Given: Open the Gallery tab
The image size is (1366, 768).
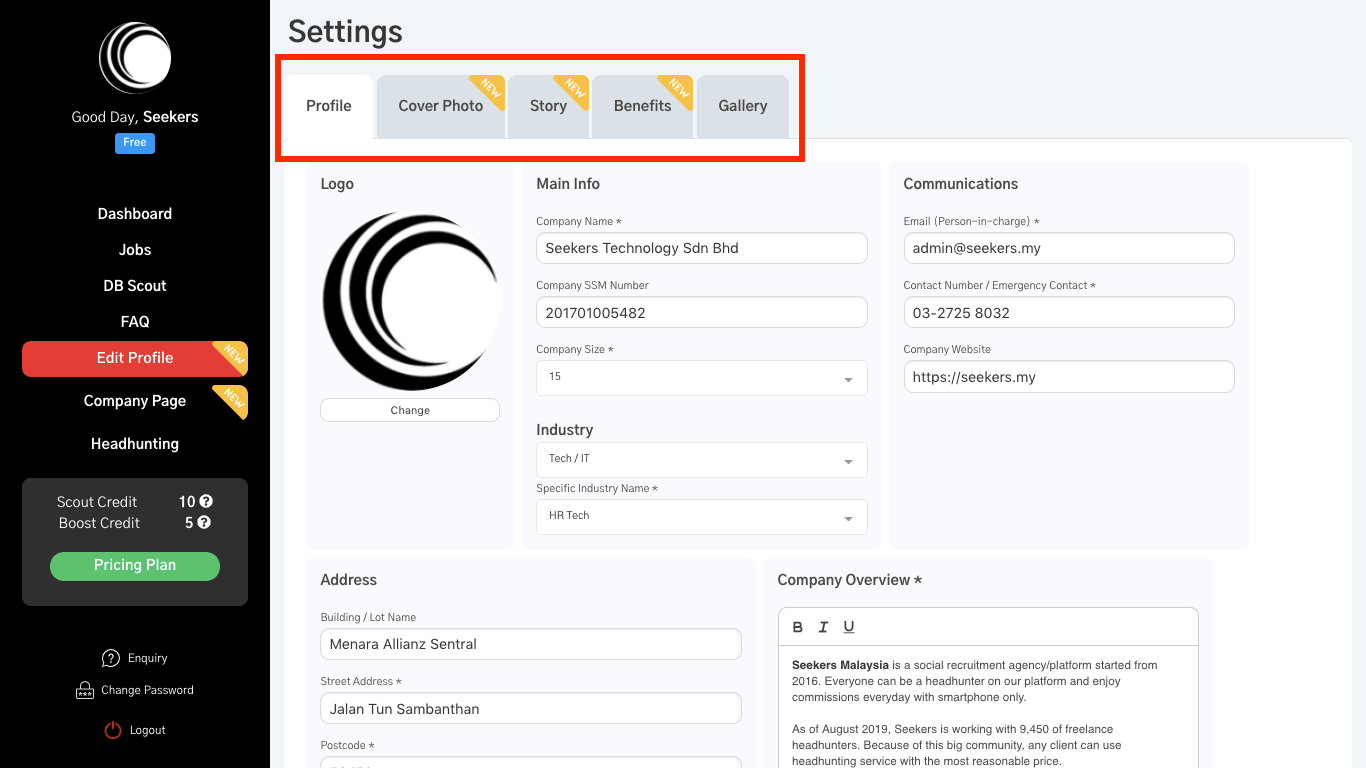Looking at the screenshot, I should [743, 106].
